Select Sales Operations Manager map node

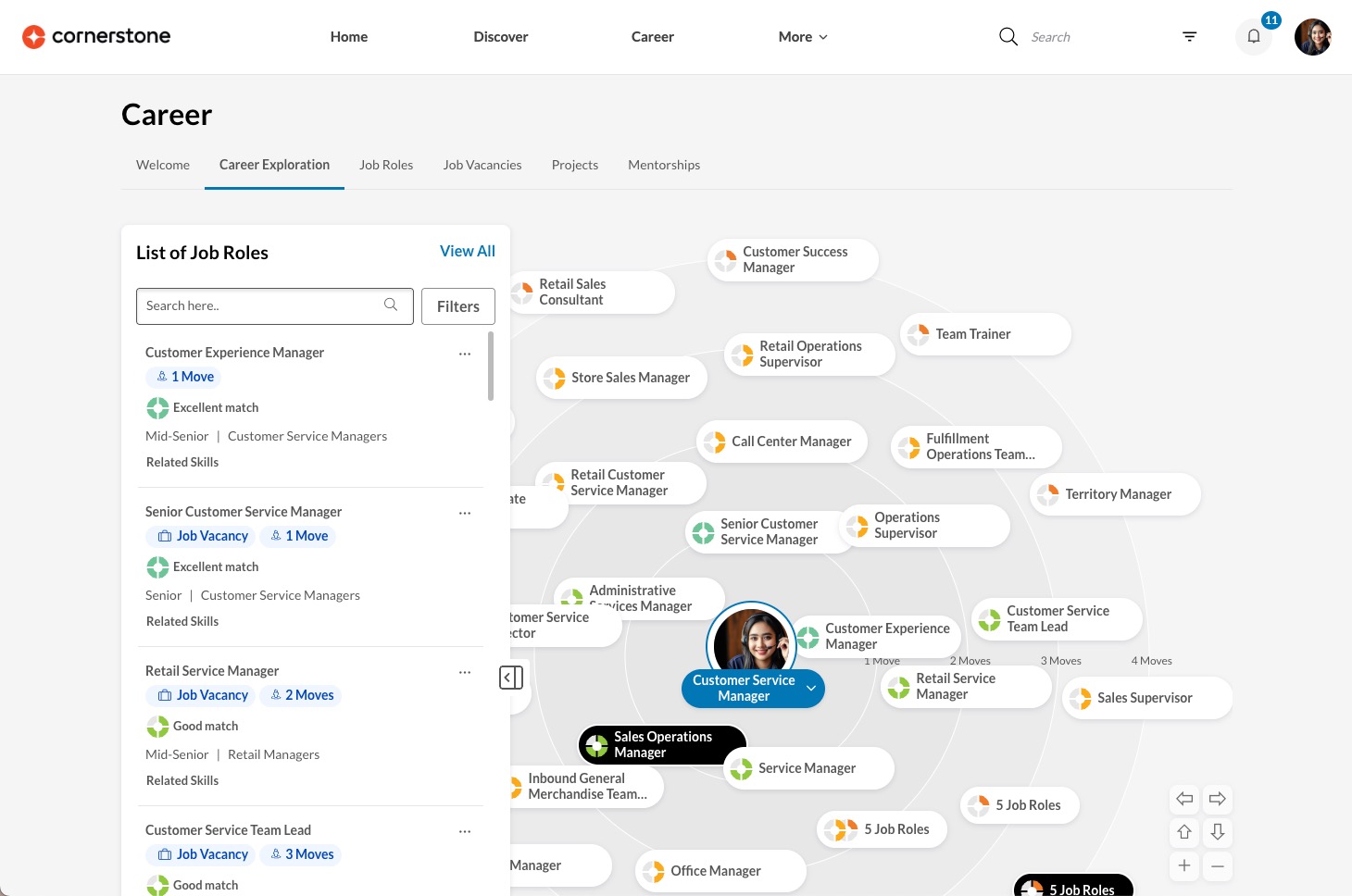pos(662,745)
